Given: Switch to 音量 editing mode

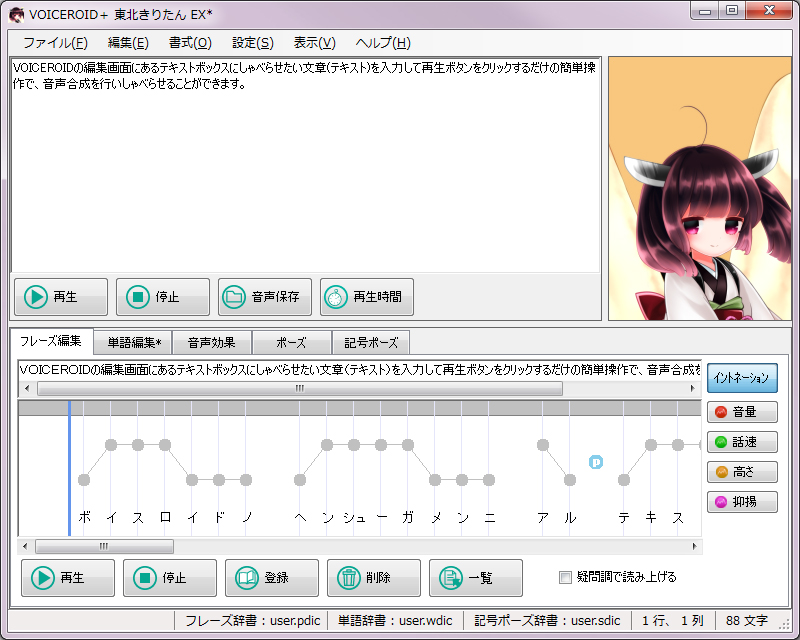Looking at the screenshot, I should [742, 412].
